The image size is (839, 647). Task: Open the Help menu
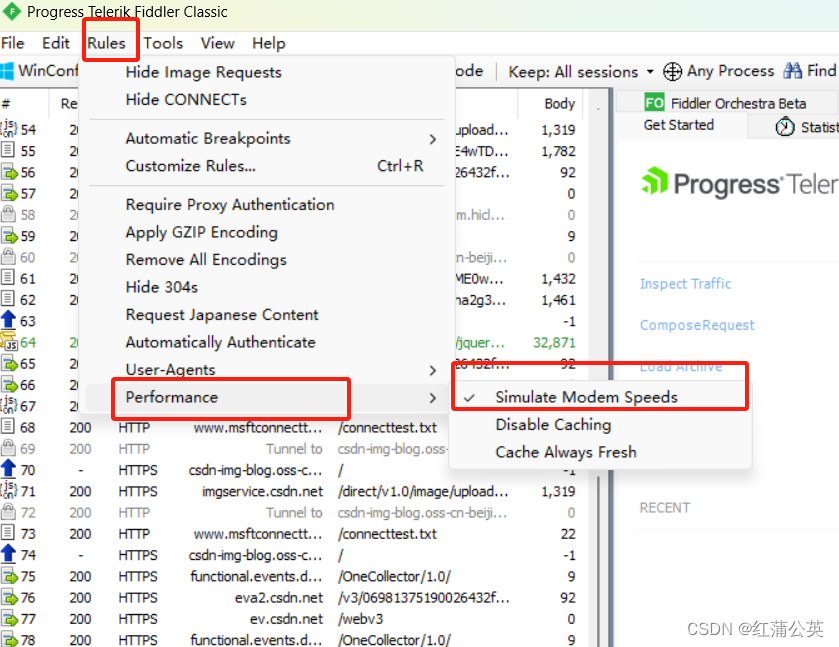(x=269, y=43)
